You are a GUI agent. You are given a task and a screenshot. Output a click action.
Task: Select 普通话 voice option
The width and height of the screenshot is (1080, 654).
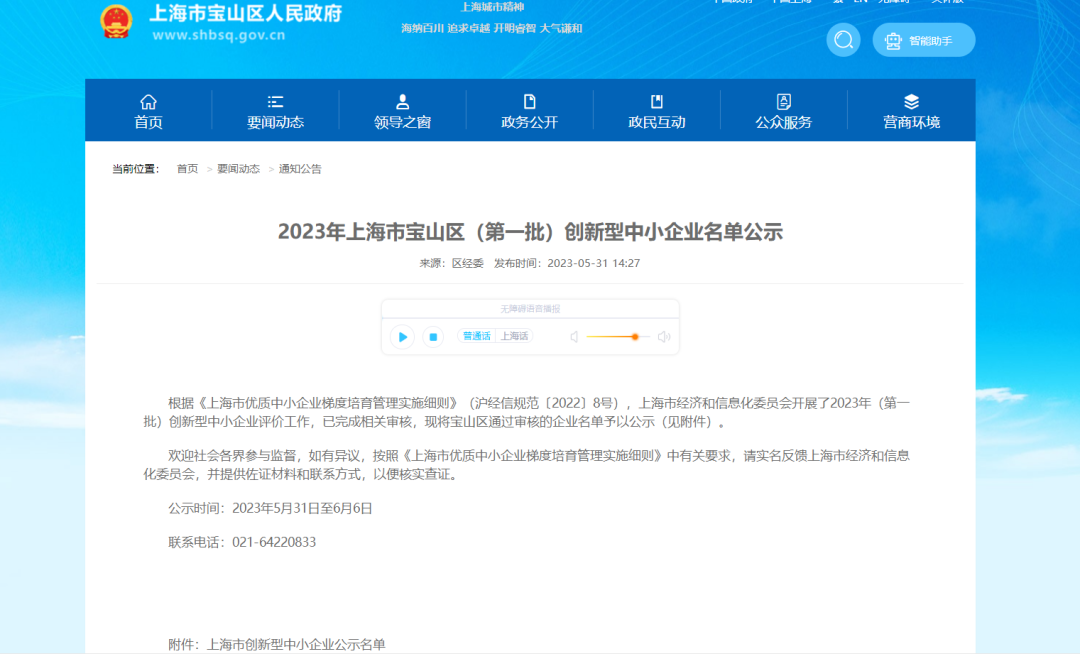477,336
